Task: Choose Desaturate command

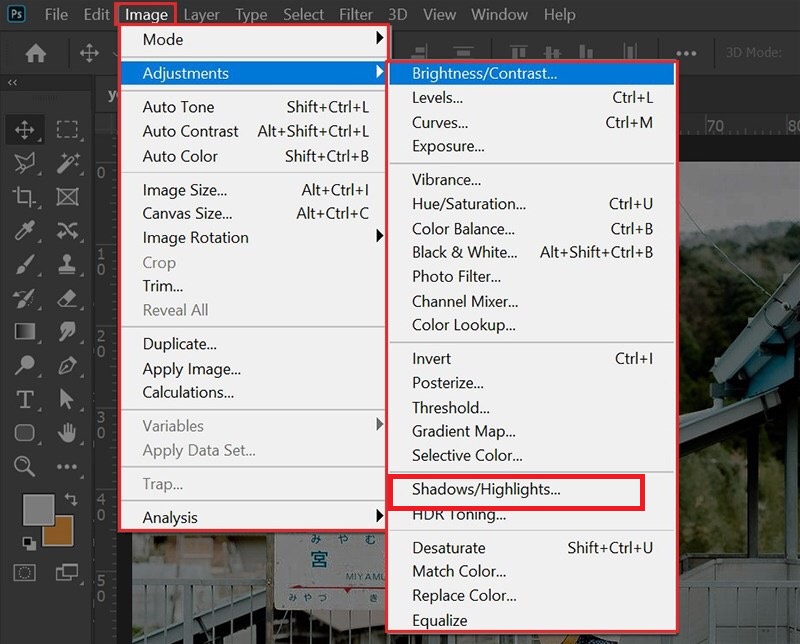Action: pos(532,548)
